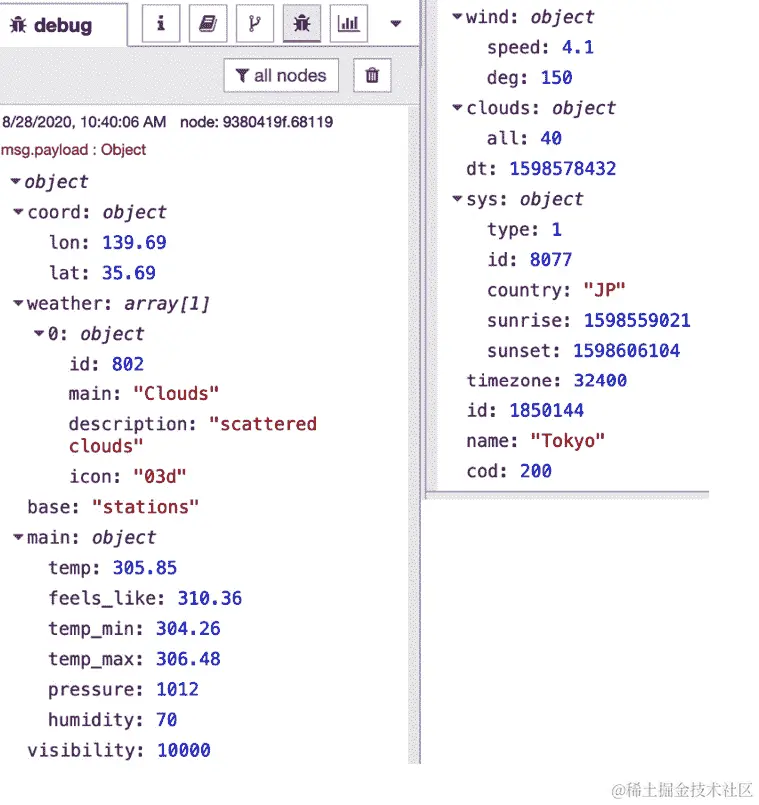Collapse the sys object

coord(456,199)
